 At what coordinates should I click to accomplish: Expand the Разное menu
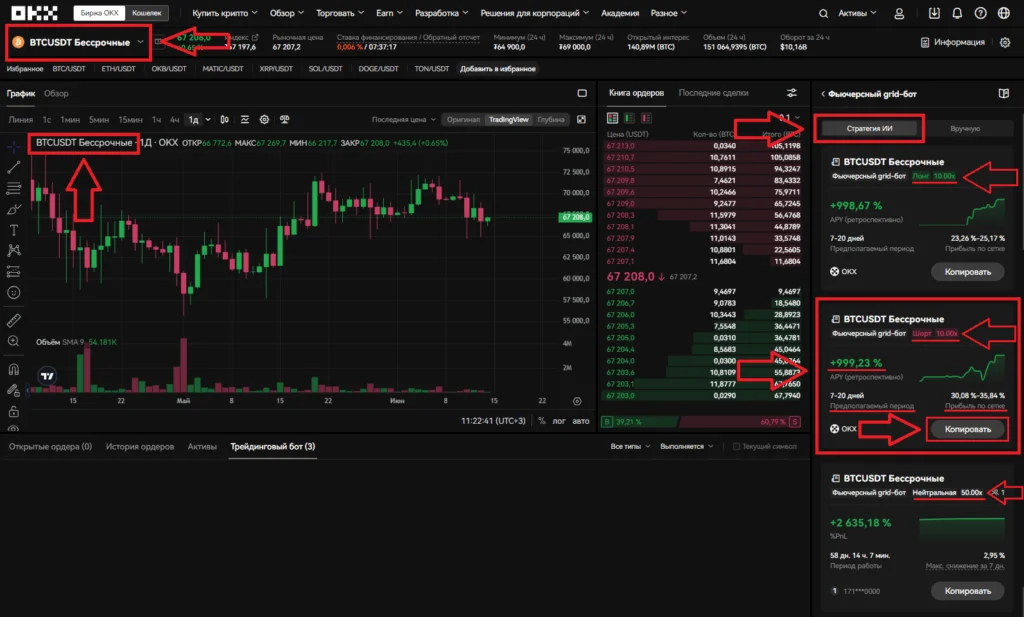669,13
